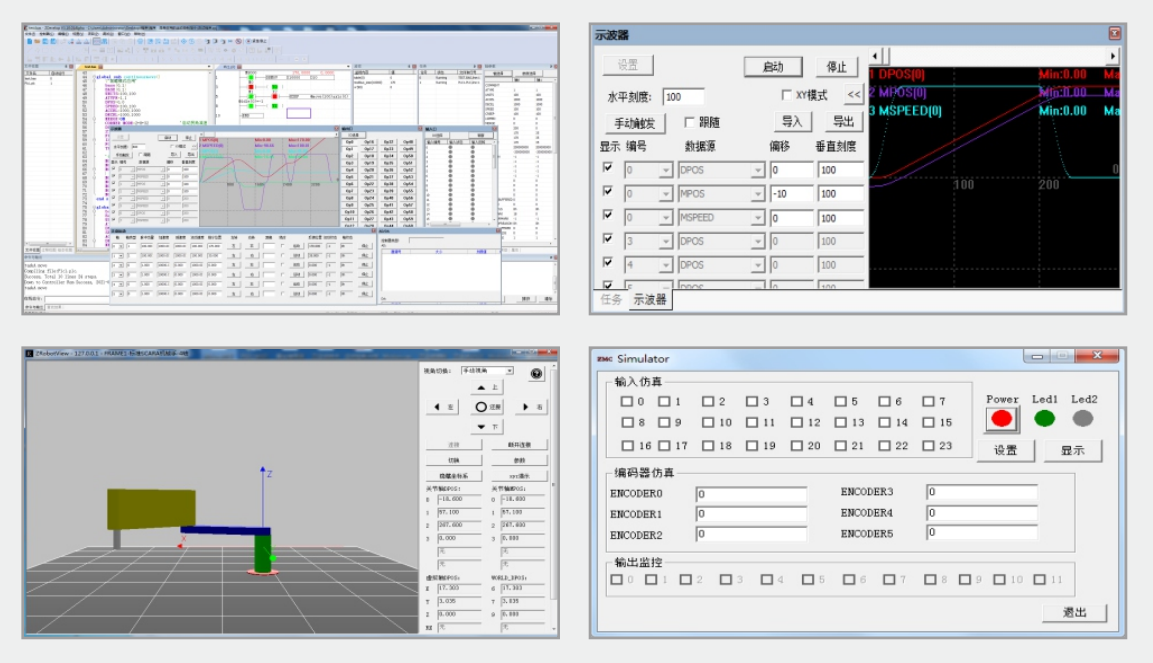
Task: Click the << collapse button in oscilloscope
Action: click(x=853, y=96)
